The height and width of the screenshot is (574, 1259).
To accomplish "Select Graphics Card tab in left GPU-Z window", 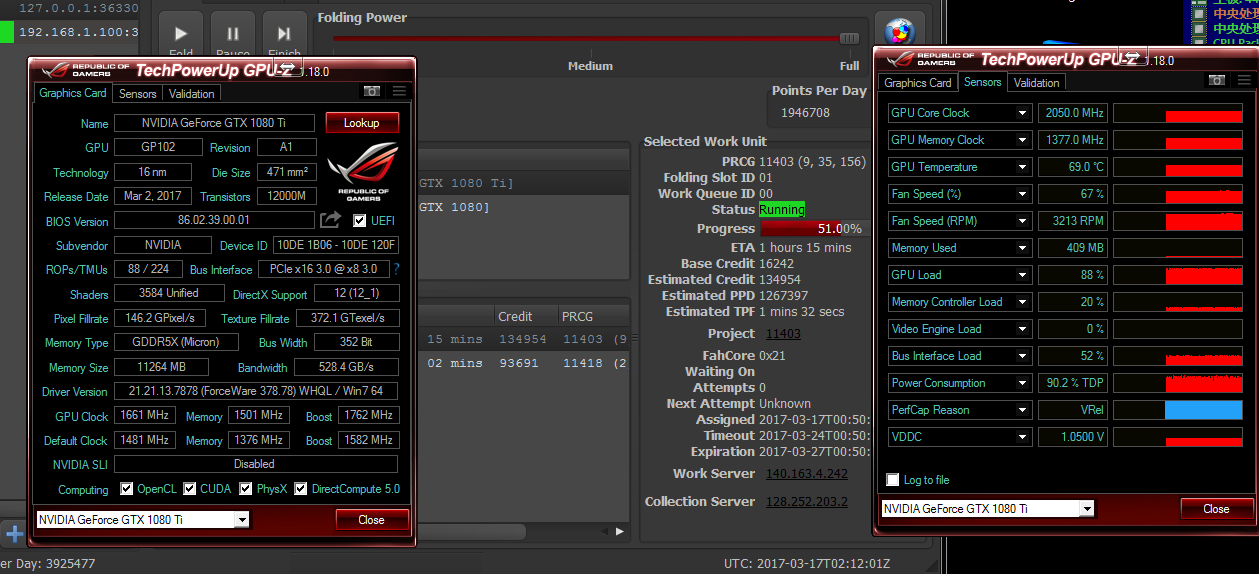I will tap(73, 93).
